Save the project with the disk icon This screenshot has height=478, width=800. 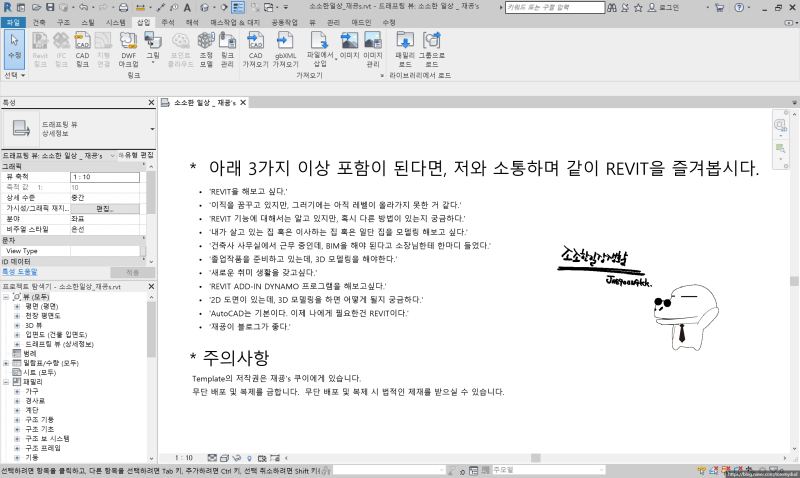click(49, 7)
